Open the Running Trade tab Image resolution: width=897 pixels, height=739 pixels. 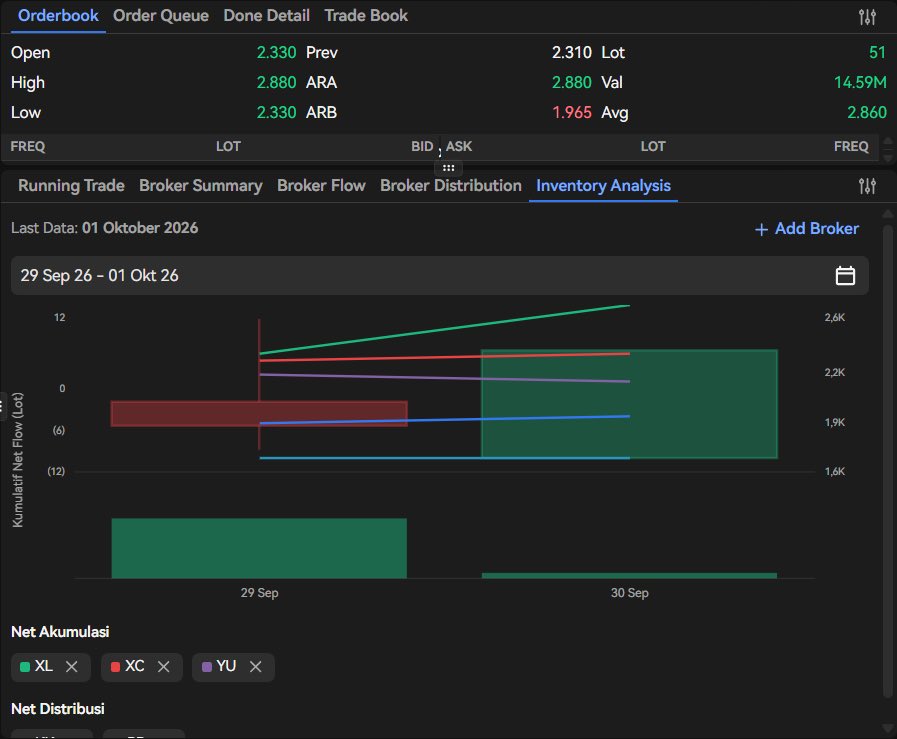pos(72,186)
